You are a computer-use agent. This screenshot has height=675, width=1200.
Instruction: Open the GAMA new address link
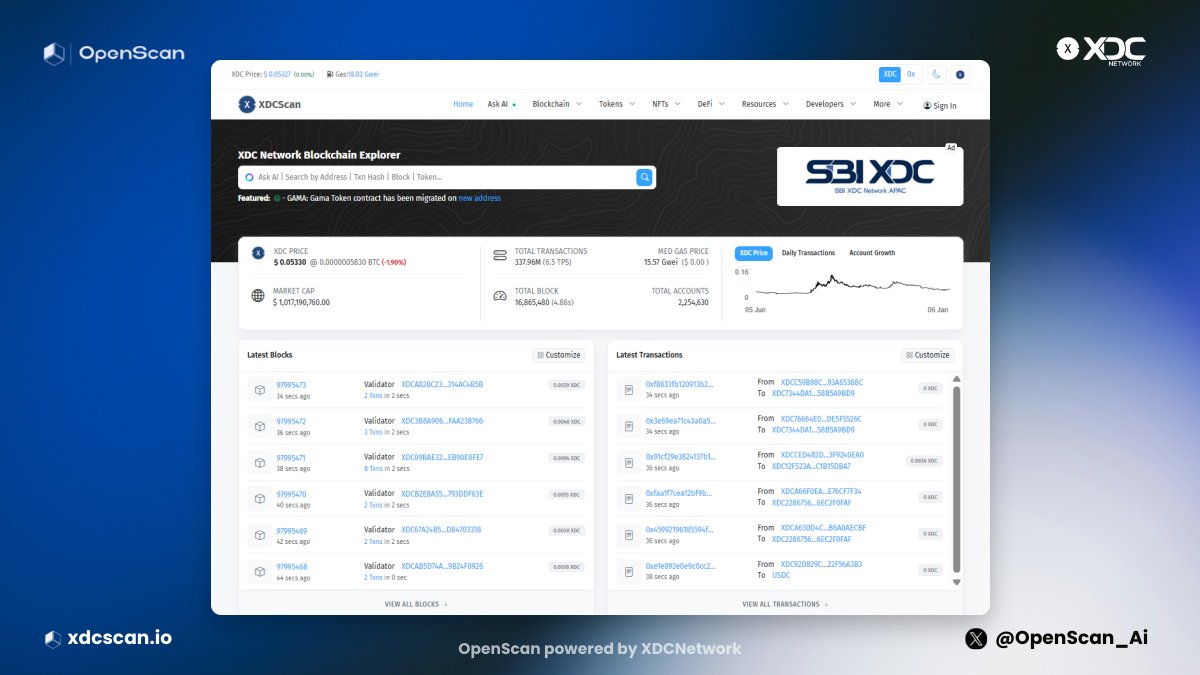pyautogui.click(x=480, y=198)
